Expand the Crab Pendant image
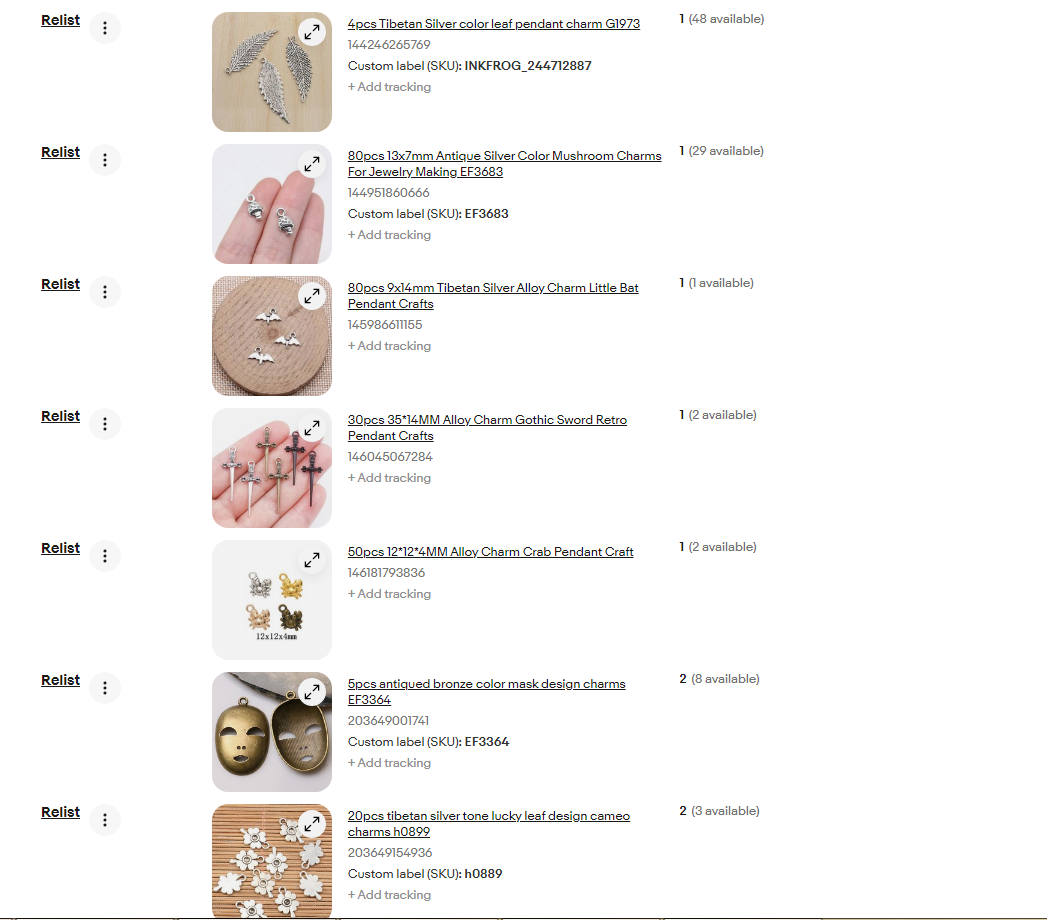The height and width of the screenshot is (920, 1047). (x=312, y=560)
